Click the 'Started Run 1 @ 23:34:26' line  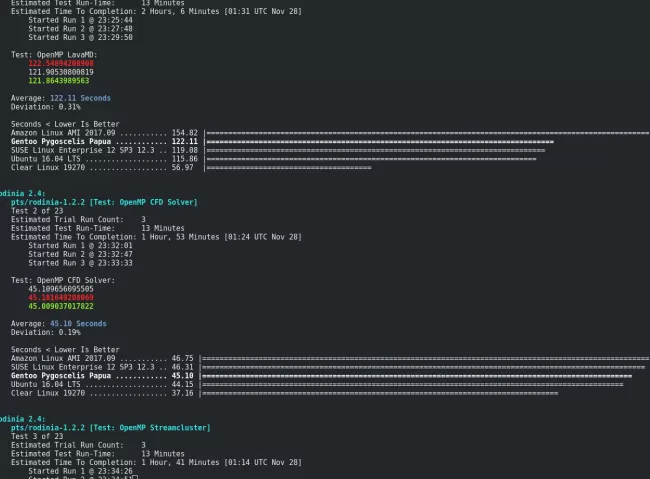80,472
